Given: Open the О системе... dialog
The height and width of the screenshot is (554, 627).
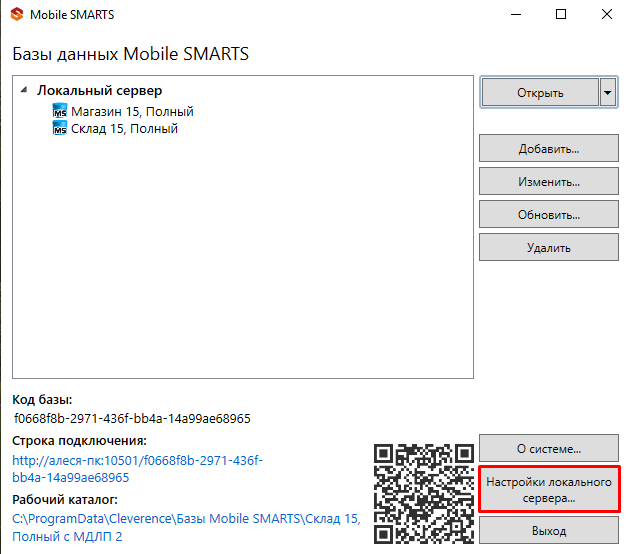Looking at the screenshot, I should pyautogui.click(x=549, y=448).
